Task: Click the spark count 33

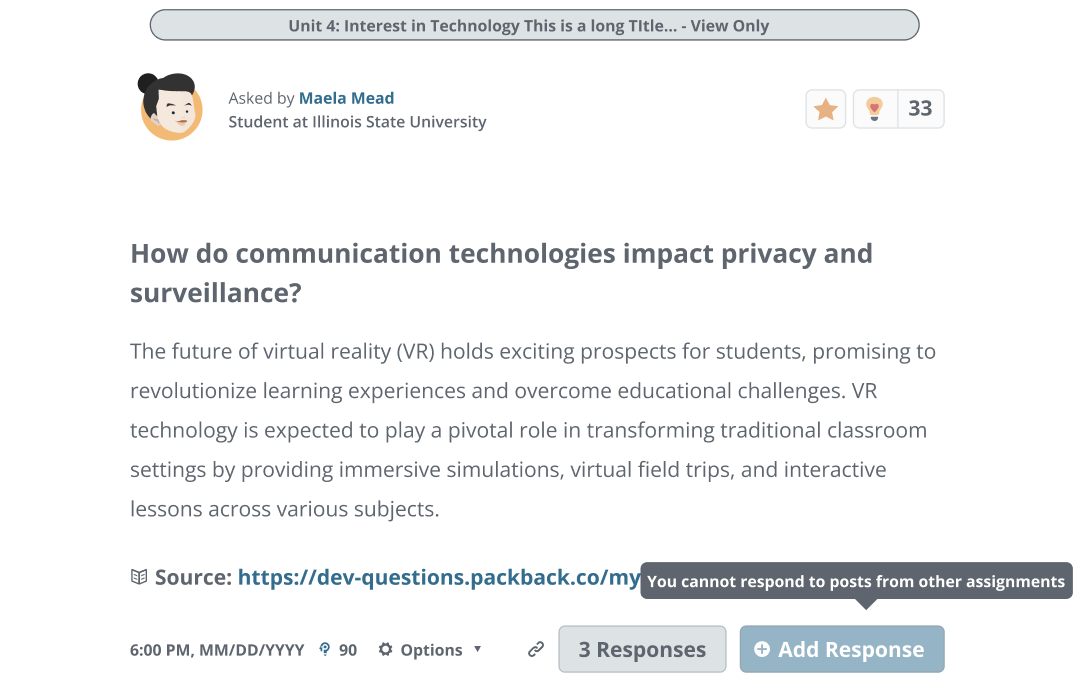Action: point(920,109)
